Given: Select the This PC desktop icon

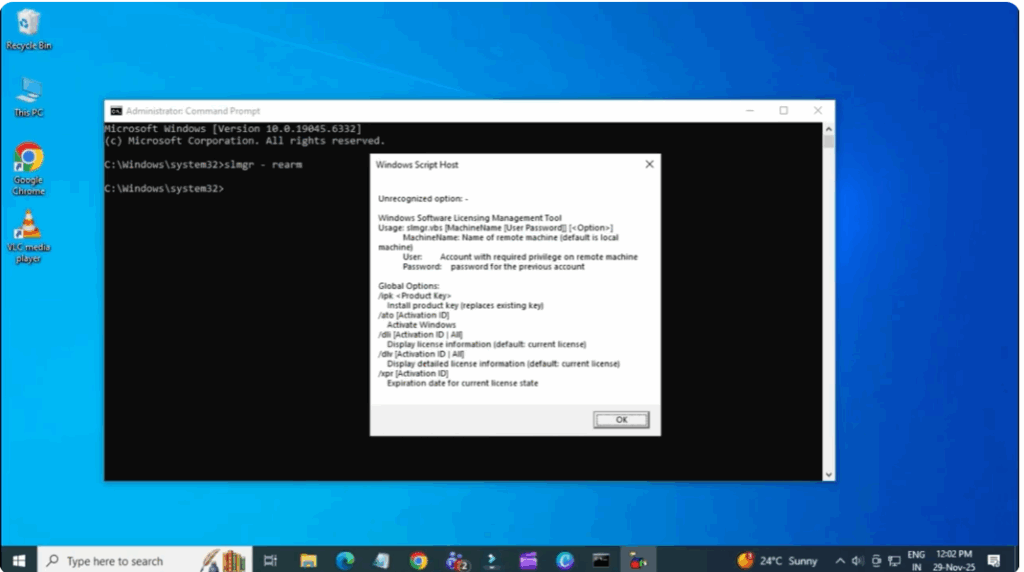Looking at the screenshot, I should (x=28, y=97).
